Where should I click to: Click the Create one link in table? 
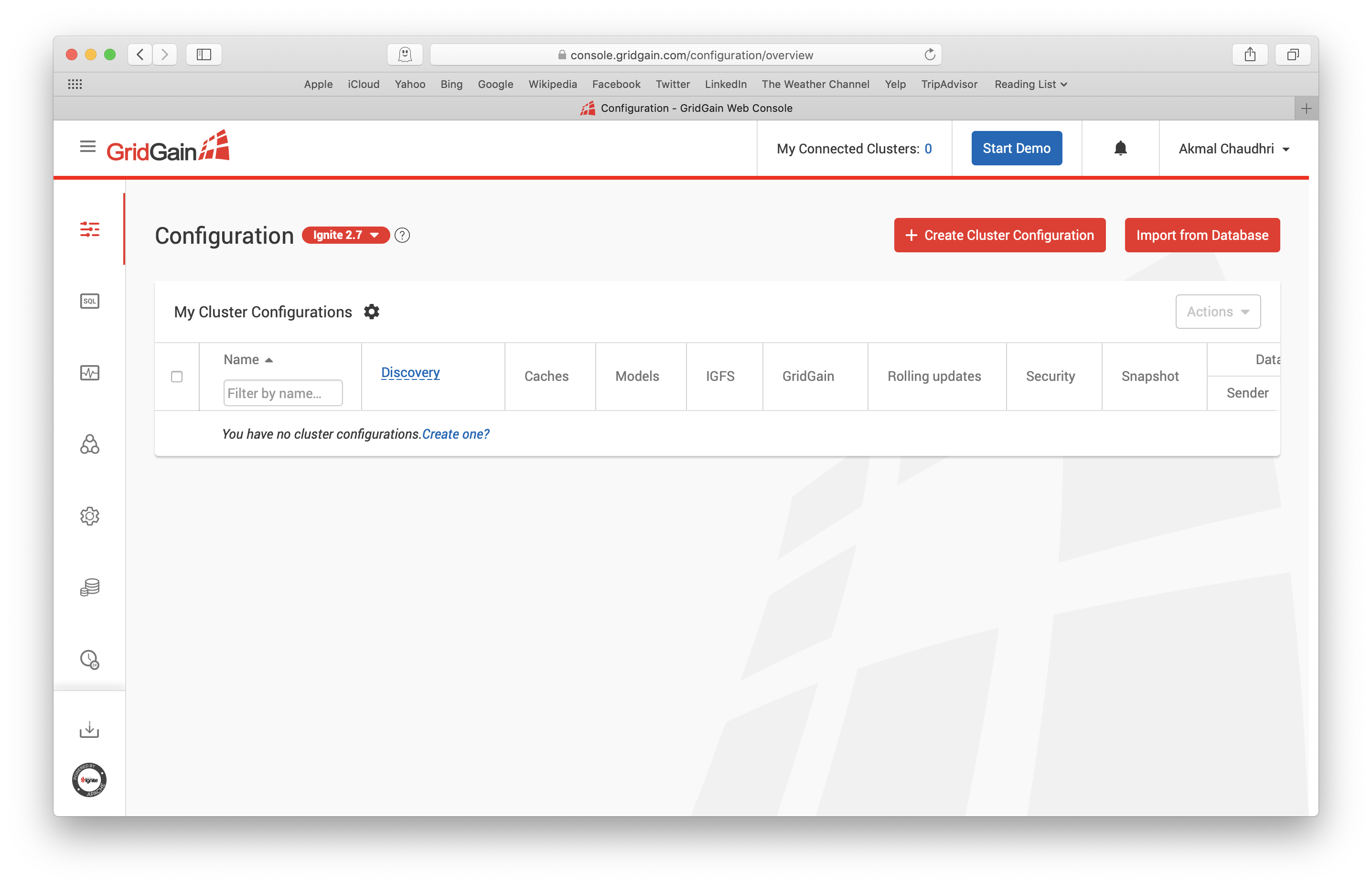(455, 434)
